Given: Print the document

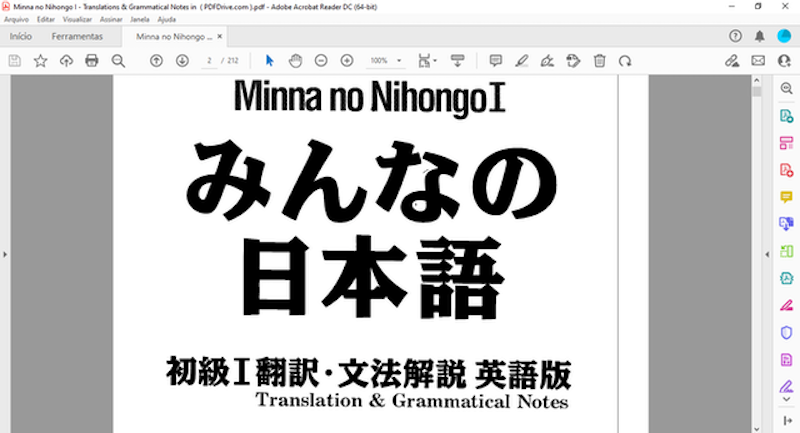Looking at the screenshot, I should 92,61.
